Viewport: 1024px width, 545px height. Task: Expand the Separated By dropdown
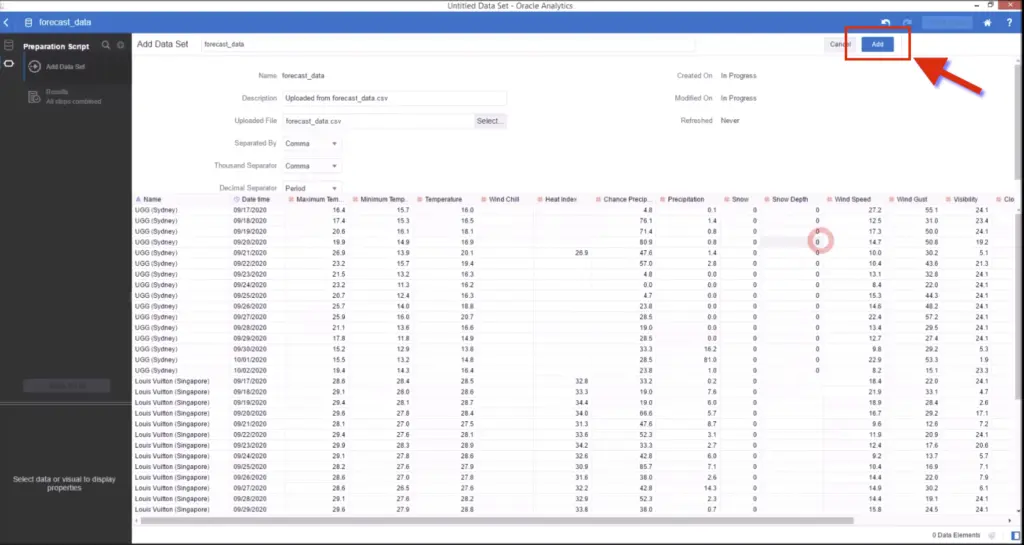313,143
